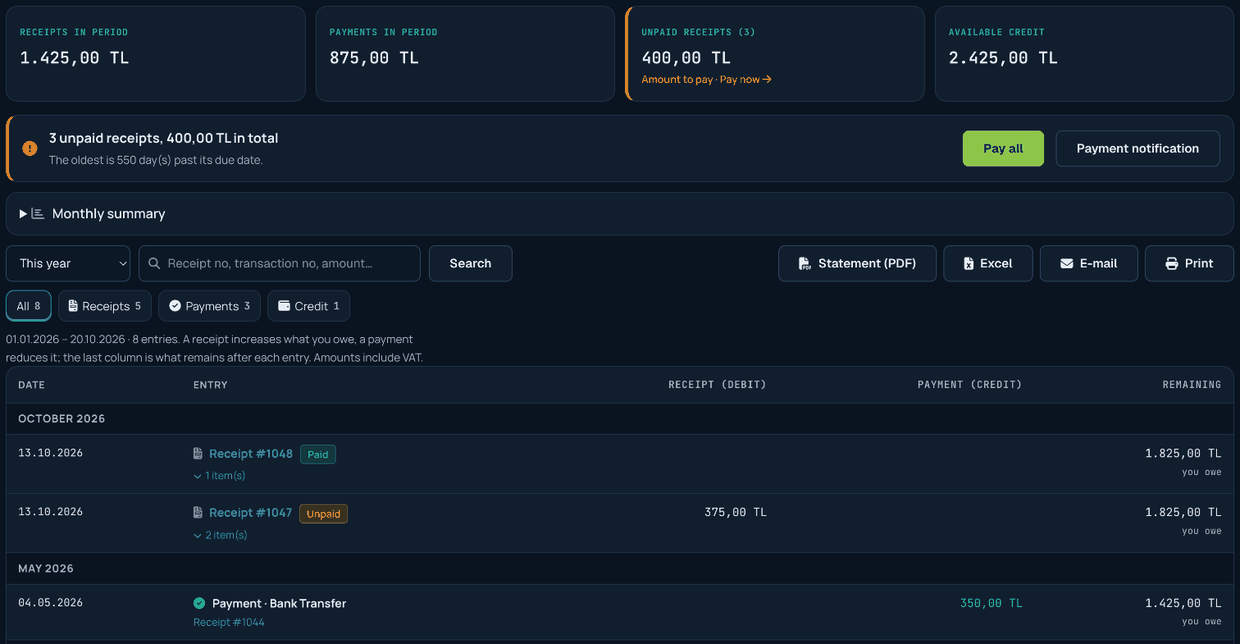The image size is (1240, 644).
Task: Click the envelope icon for E-mail
Action: (x=1066, y=263)
